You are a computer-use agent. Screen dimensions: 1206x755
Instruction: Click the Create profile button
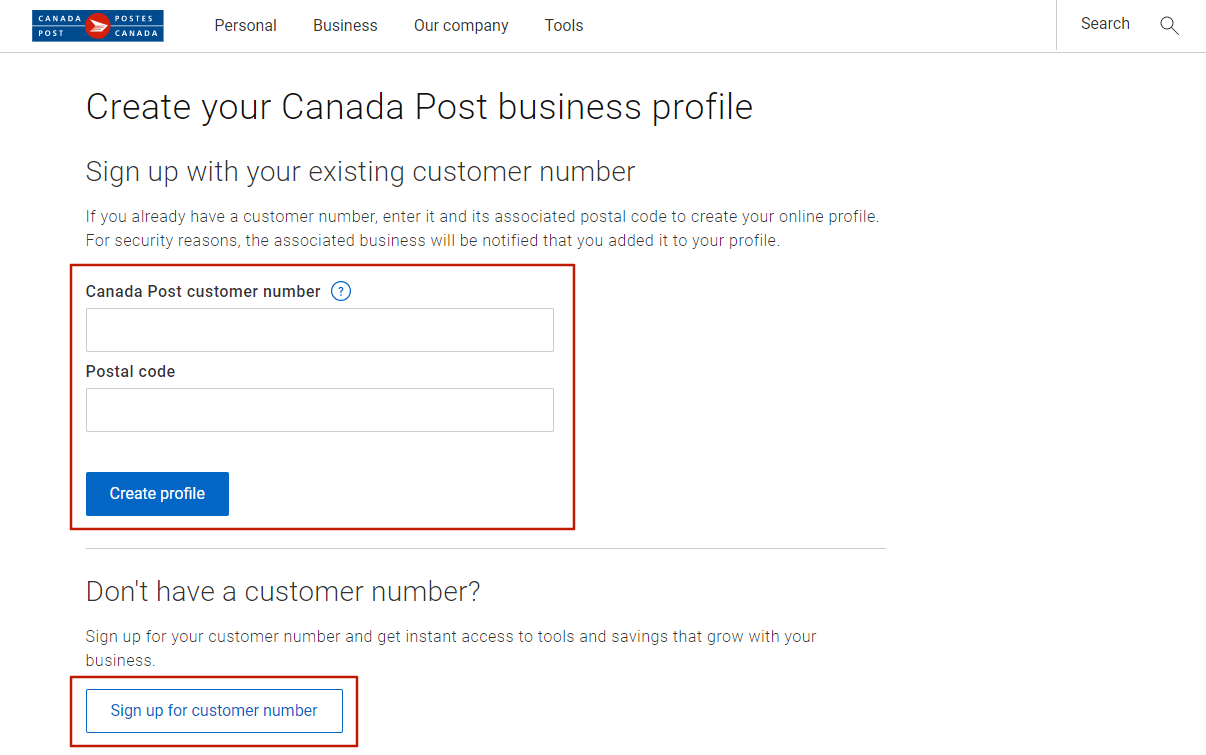pos(157,494)
